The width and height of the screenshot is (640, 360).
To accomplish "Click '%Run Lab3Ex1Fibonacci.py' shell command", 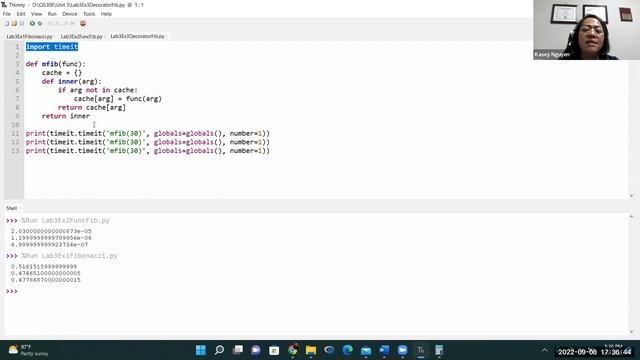I will click(x=69, y=256).
